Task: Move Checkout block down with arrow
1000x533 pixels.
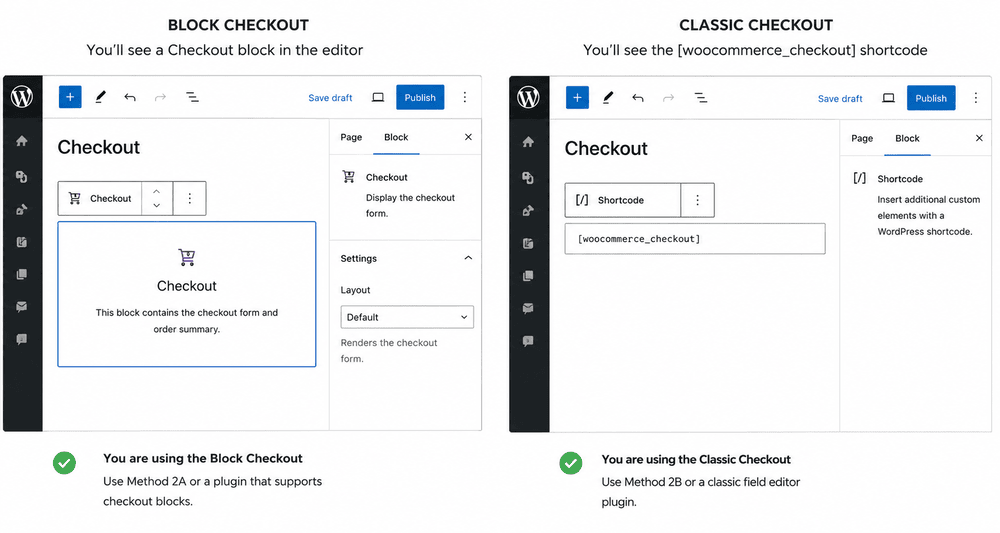Action: (157, 205)
